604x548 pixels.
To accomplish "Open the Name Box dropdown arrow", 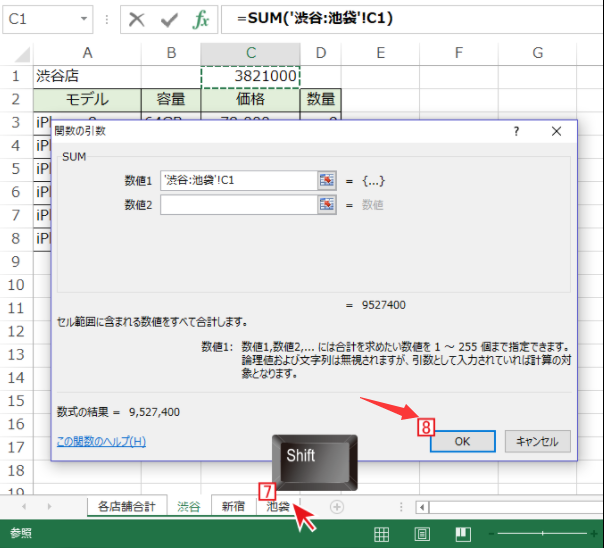I will (84, 18).
